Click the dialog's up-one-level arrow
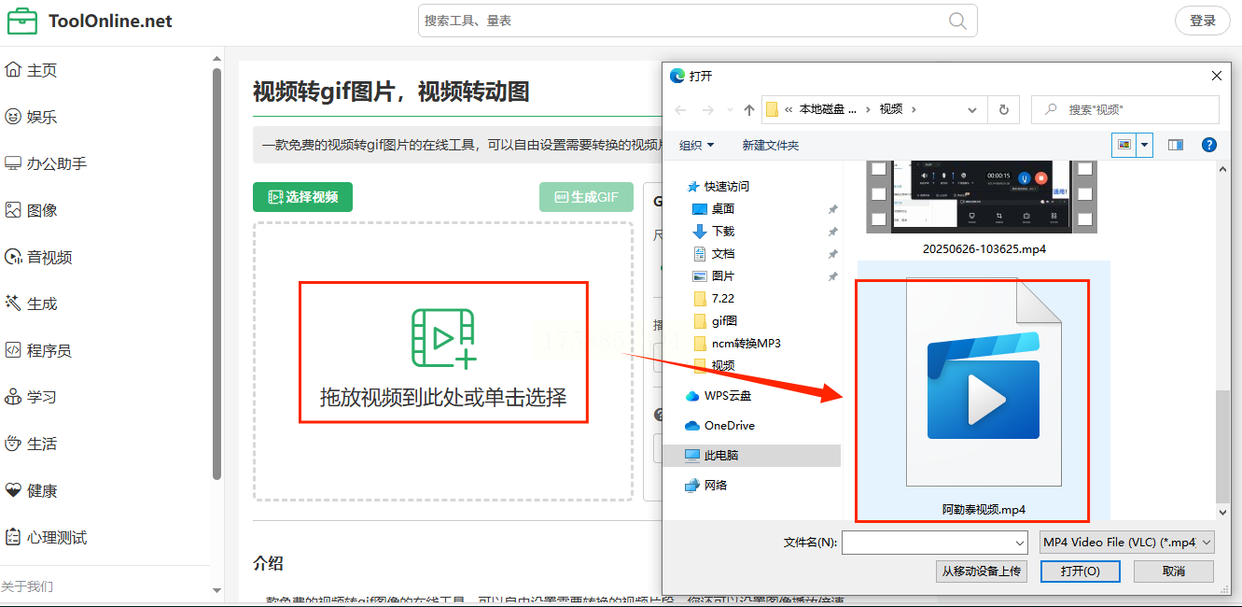 749,109
